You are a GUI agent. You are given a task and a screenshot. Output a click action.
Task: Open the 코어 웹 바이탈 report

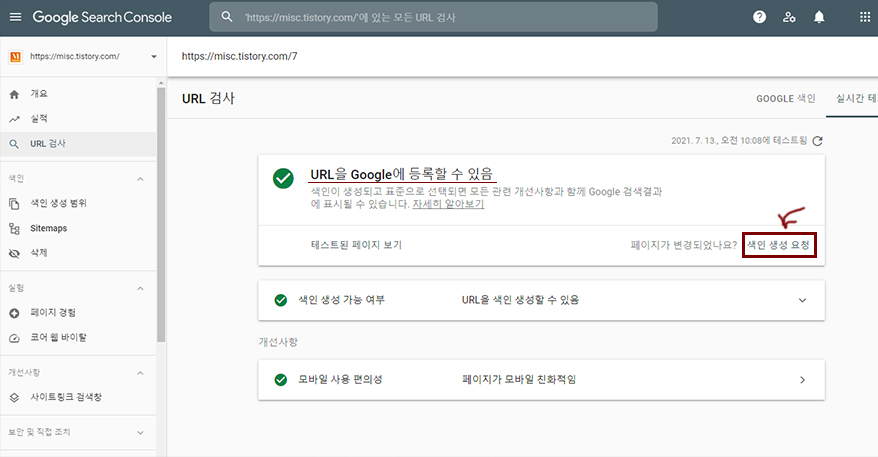pos(78,338)
